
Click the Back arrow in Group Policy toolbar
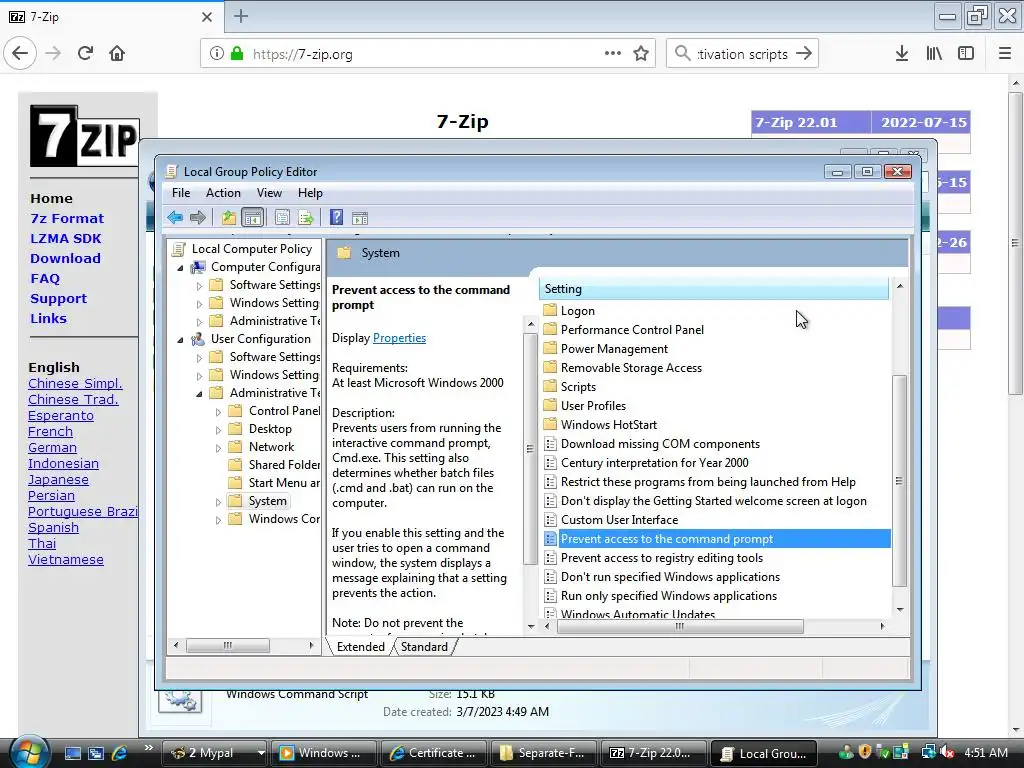tap(174, 217)
